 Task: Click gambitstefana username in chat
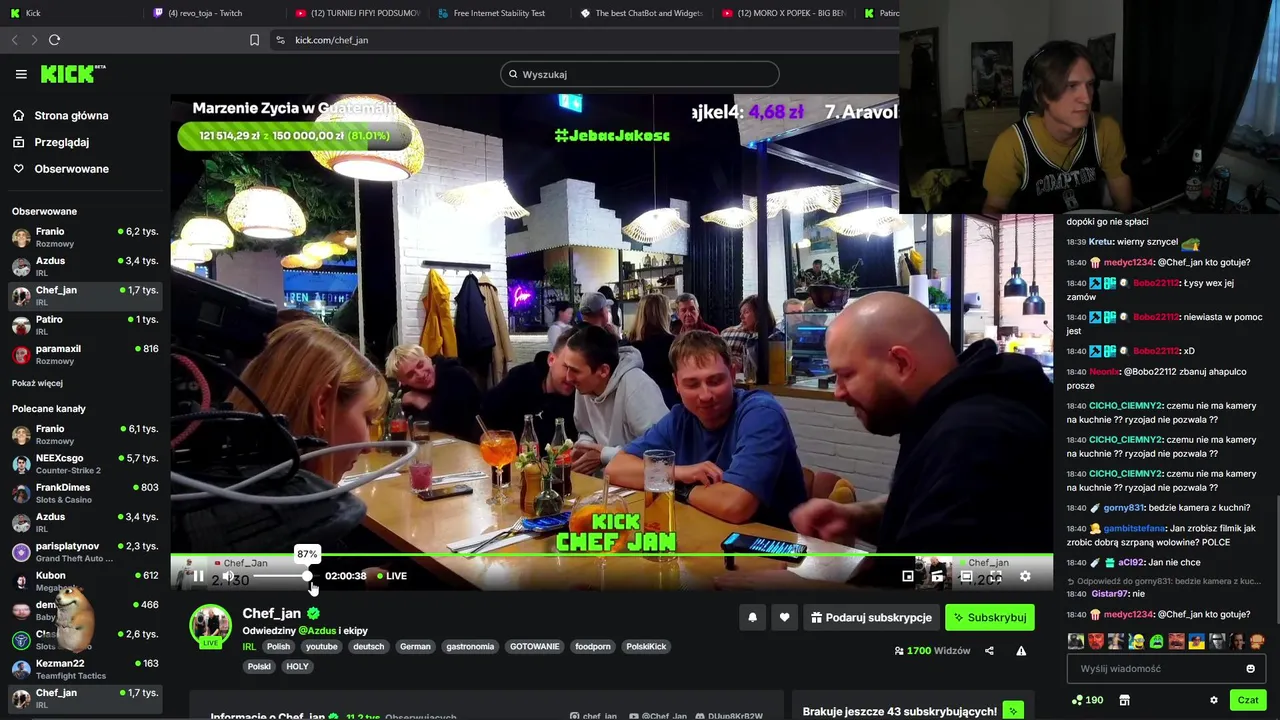[1135, 529]
